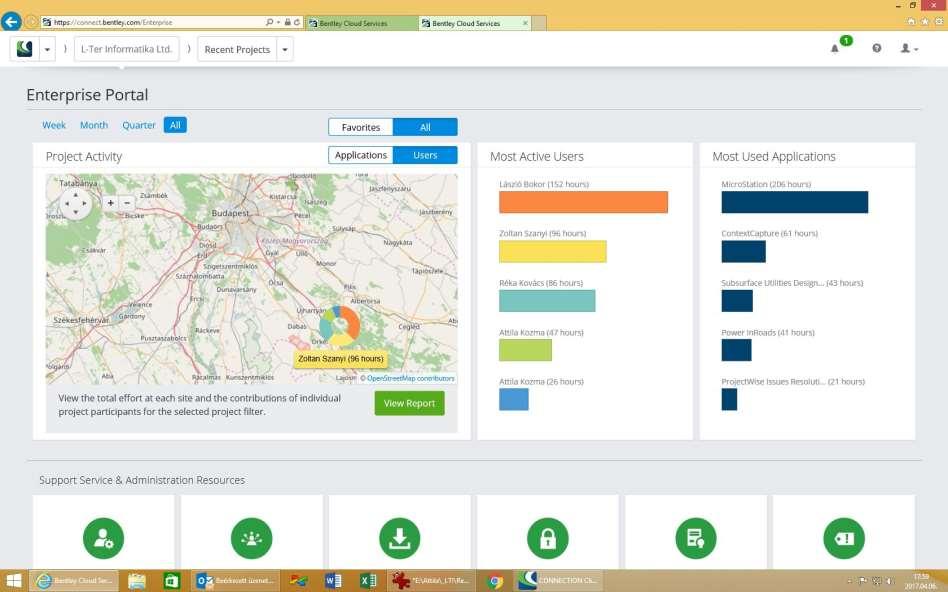Open File Explorer in taskbar
Viewport: 948px width, 592px height.
pos(137,581)
